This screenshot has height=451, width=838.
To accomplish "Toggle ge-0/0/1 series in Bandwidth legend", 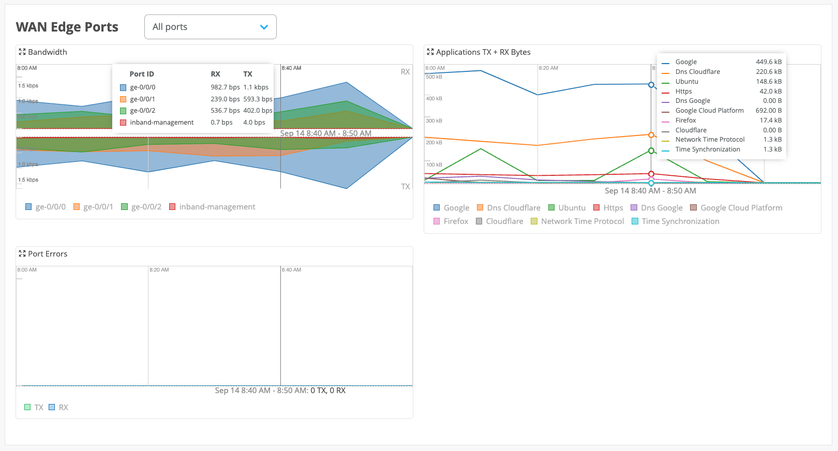I will click(94, 207).
